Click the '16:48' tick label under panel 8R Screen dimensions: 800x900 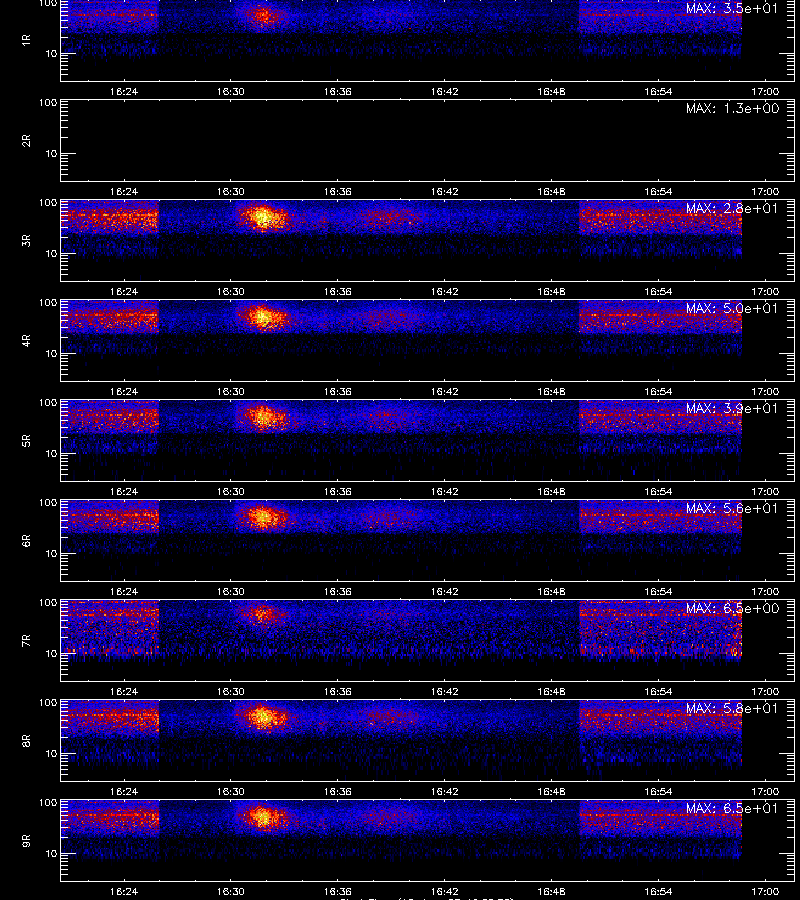(x=551, y=792)
